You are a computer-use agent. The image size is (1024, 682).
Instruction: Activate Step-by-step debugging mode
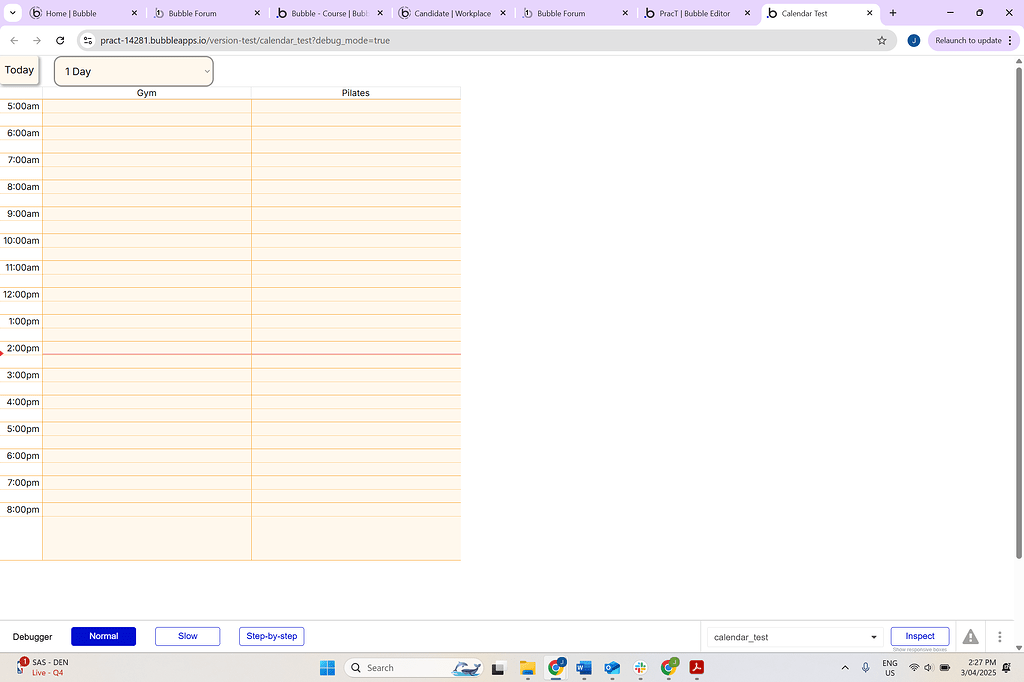[x=271, y=636]
